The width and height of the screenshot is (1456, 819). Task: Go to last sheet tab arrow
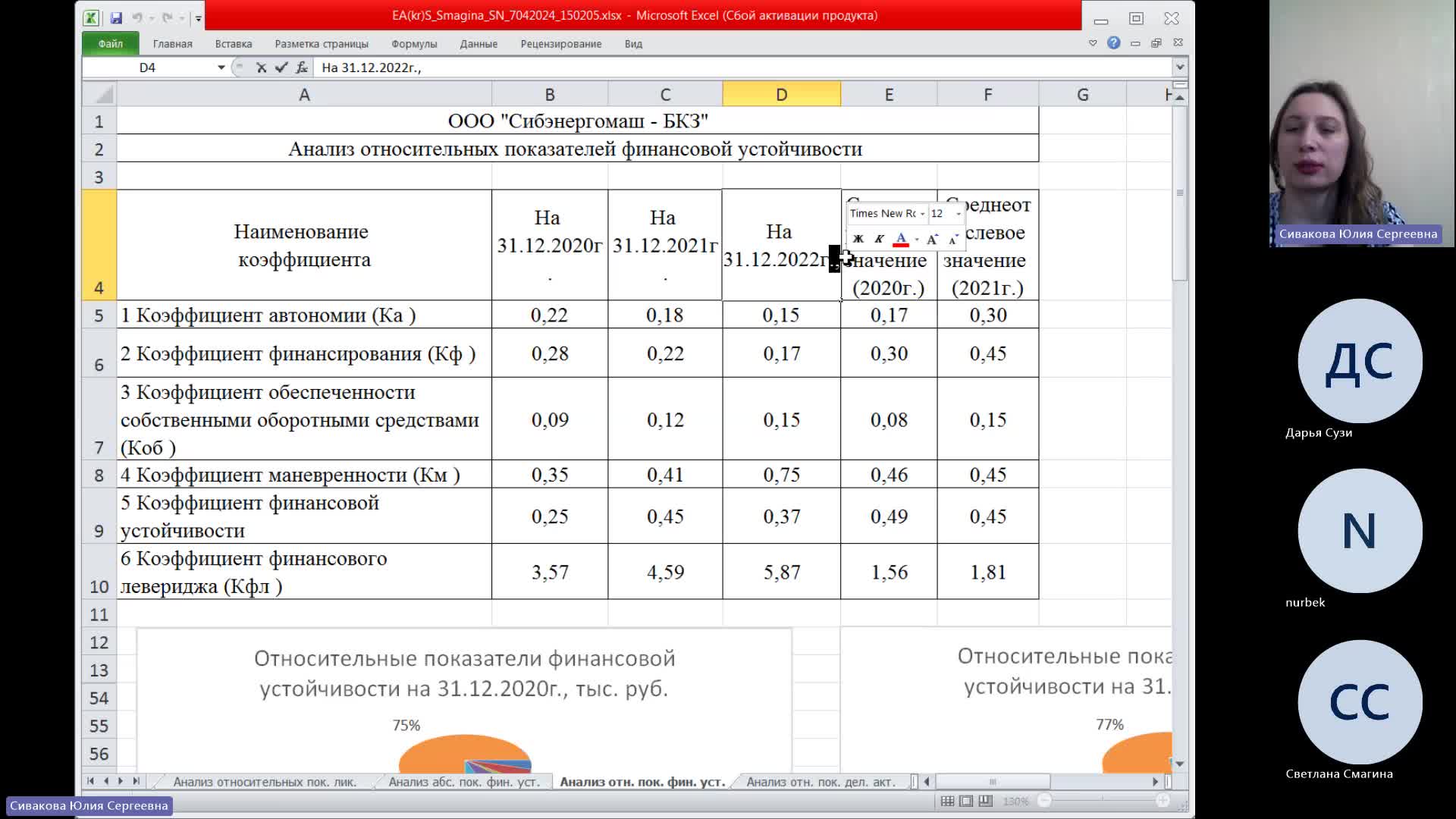point(136,781)
